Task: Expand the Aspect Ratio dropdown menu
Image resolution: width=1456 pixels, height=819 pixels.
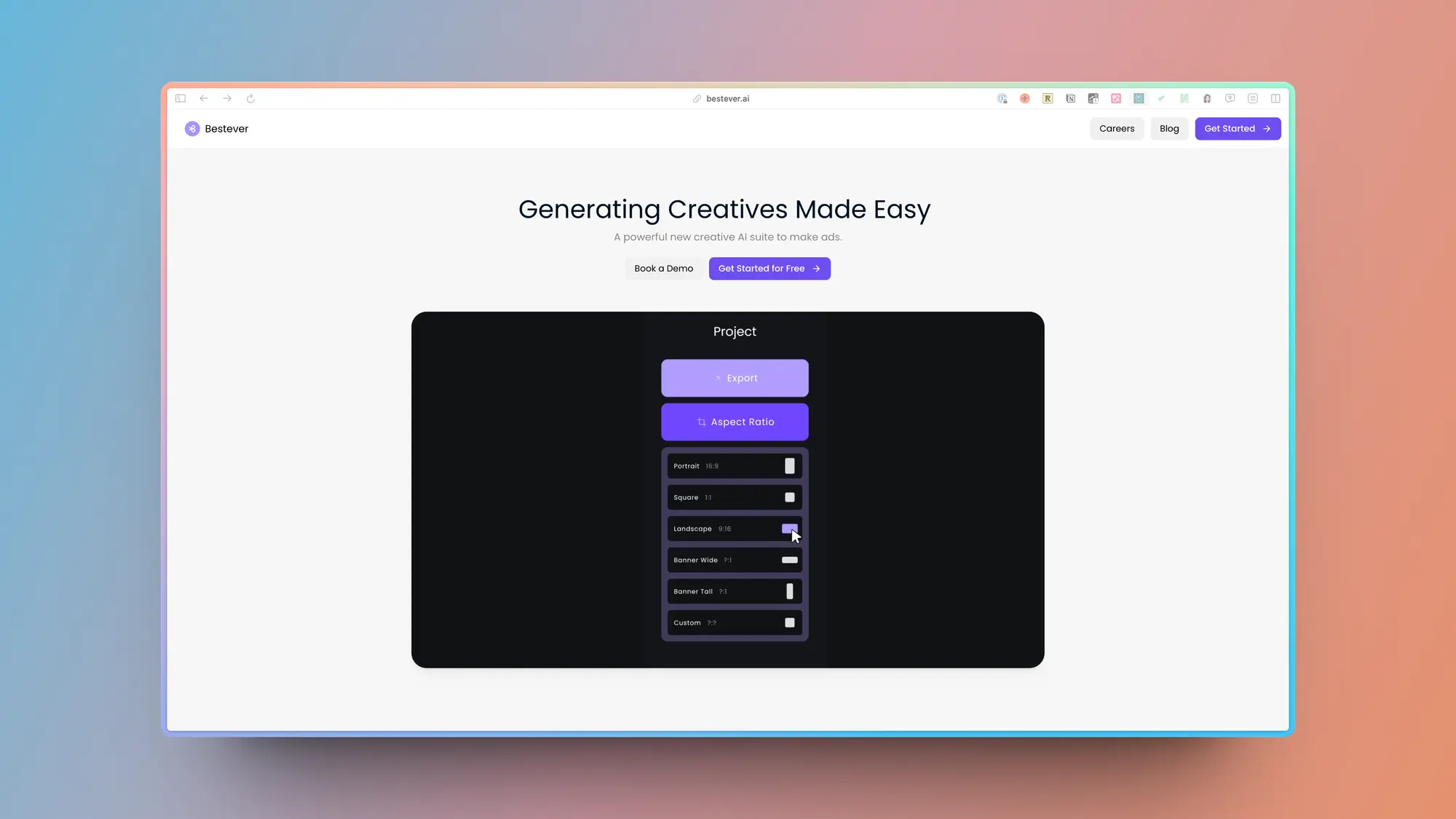Action: [x=735, y=421]
